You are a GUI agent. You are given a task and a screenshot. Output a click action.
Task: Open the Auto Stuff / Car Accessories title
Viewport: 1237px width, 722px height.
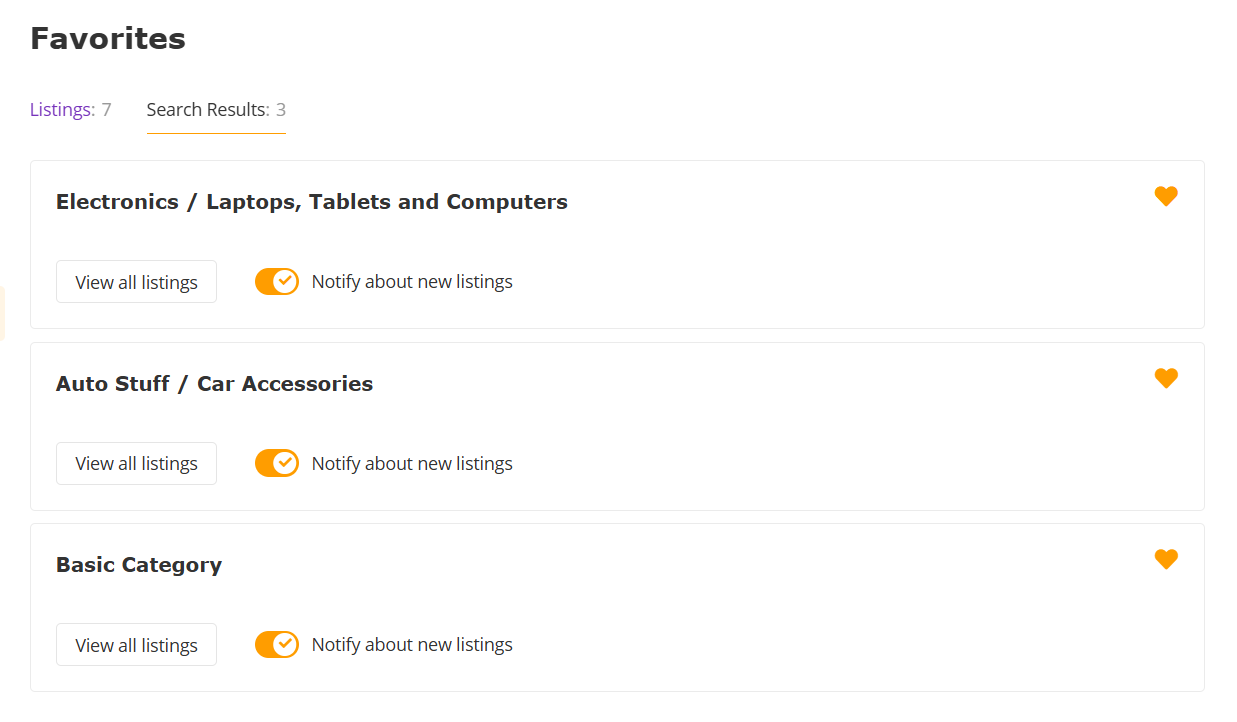pyautogui.click(x=214, y=384)
